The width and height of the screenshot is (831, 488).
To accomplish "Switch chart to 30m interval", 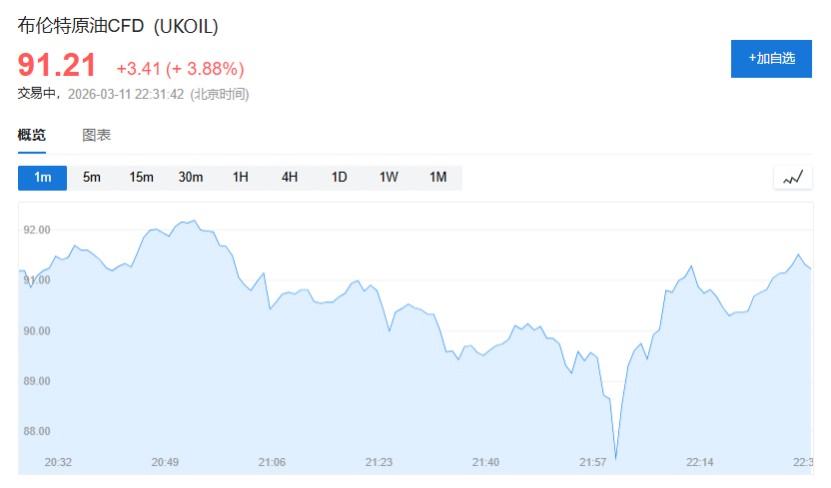I will pos(191,178).
